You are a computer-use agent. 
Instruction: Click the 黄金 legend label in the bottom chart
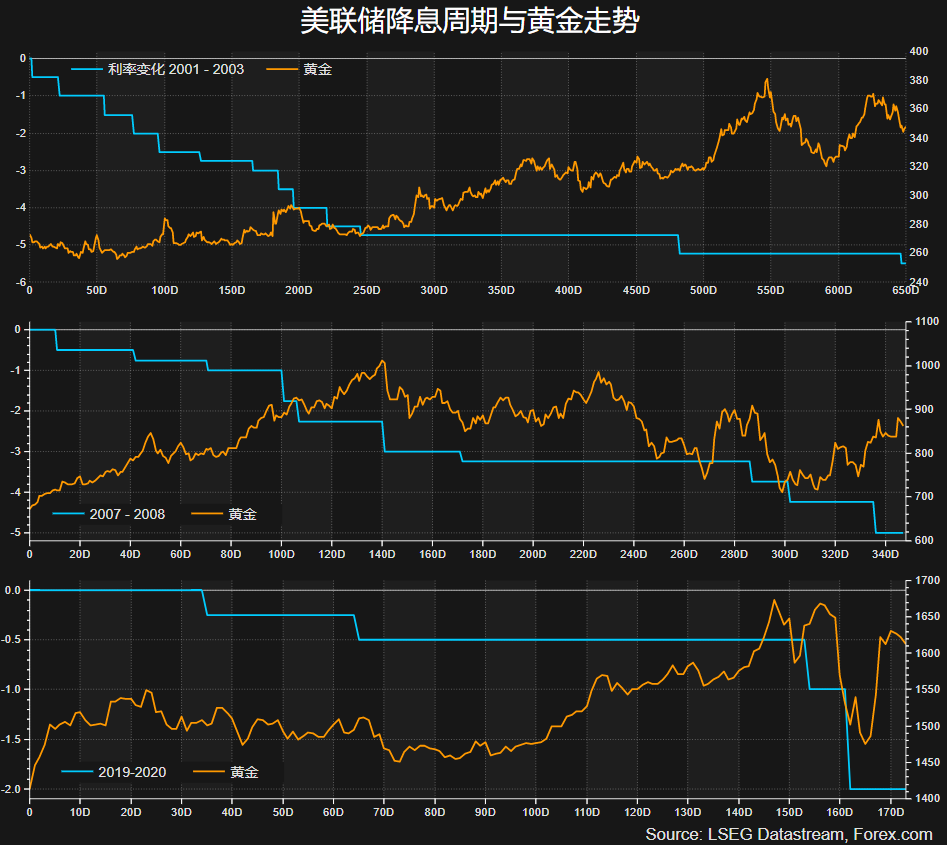point(244,772)
